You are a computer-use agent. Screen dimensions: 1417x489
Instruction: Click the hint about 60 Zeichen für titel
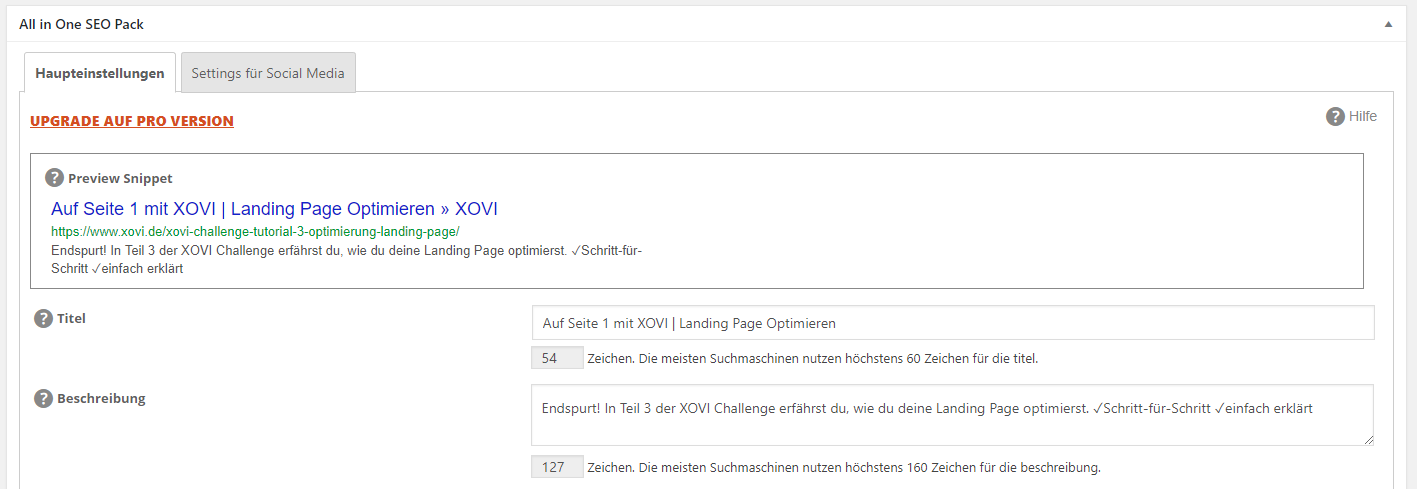(x=813, y=358)
